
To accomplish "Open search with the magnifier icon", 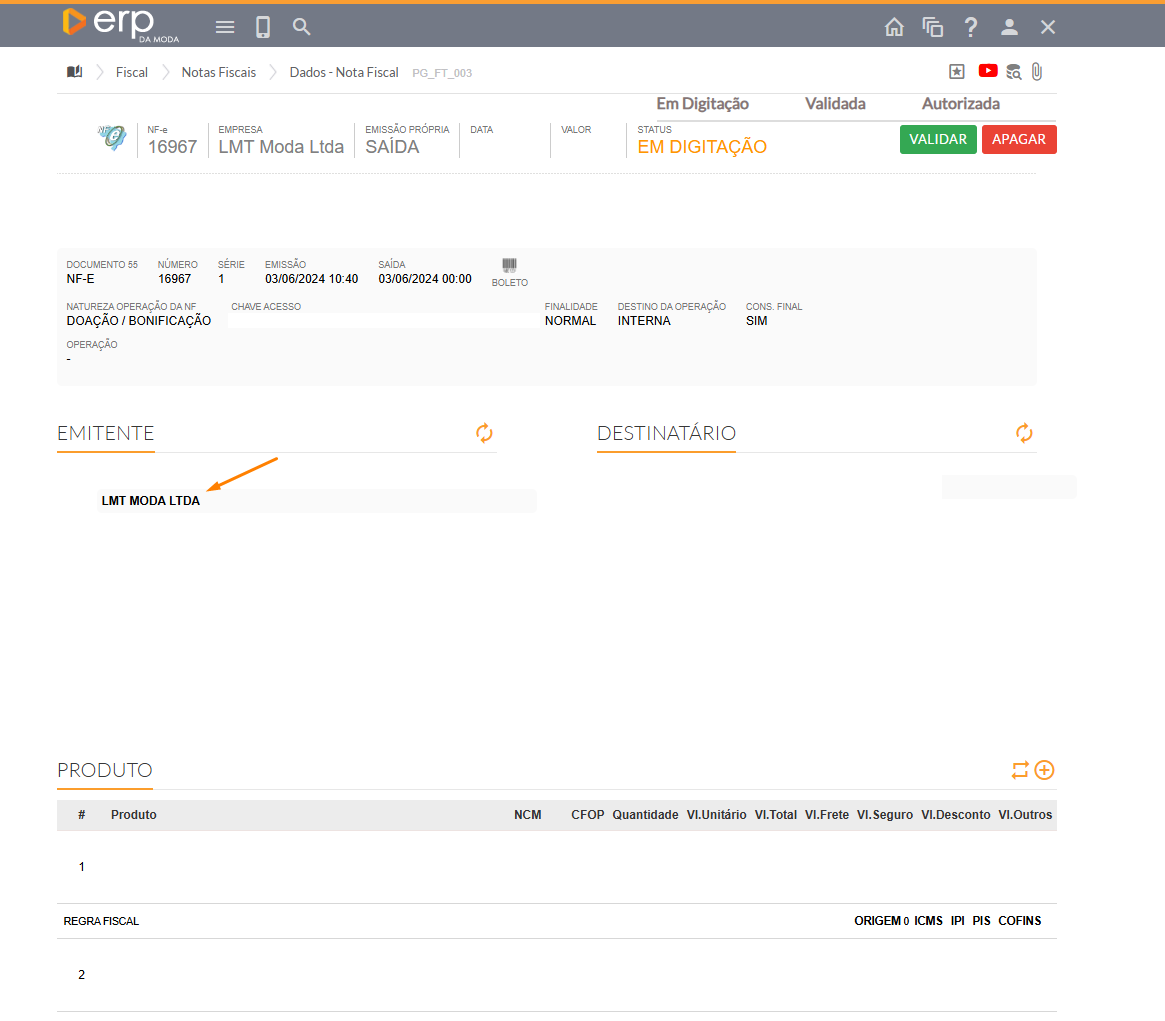I will pyautogui.click(x=302, y=27).
